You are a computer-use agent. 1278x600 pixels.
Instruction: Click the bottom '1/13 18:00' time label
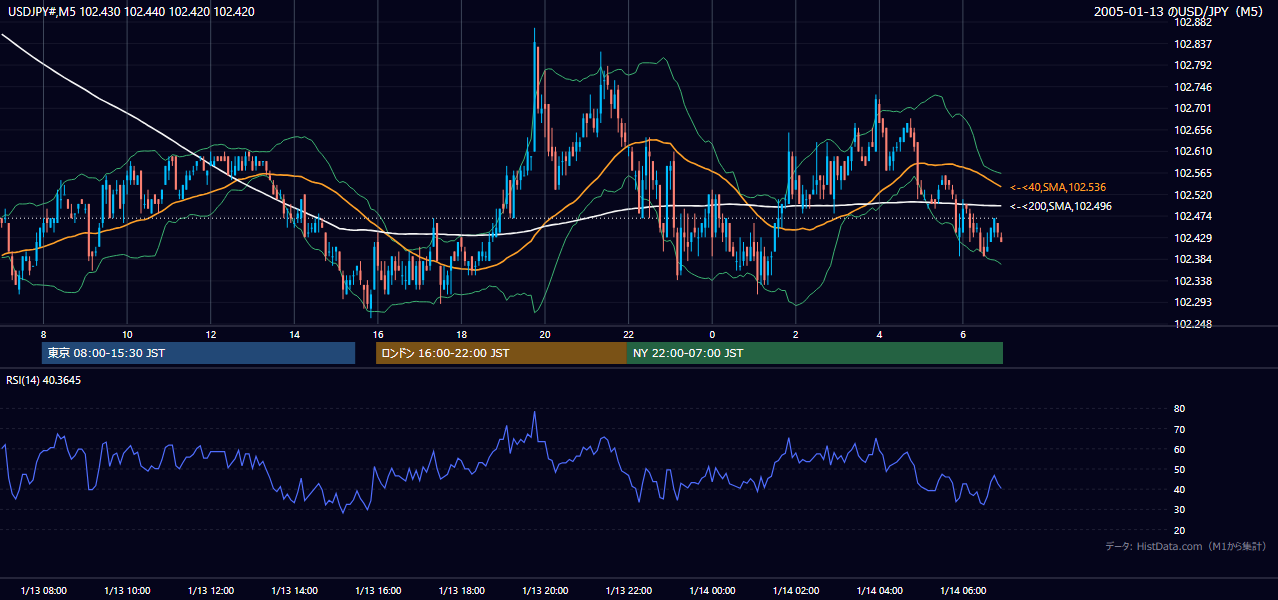462,590
